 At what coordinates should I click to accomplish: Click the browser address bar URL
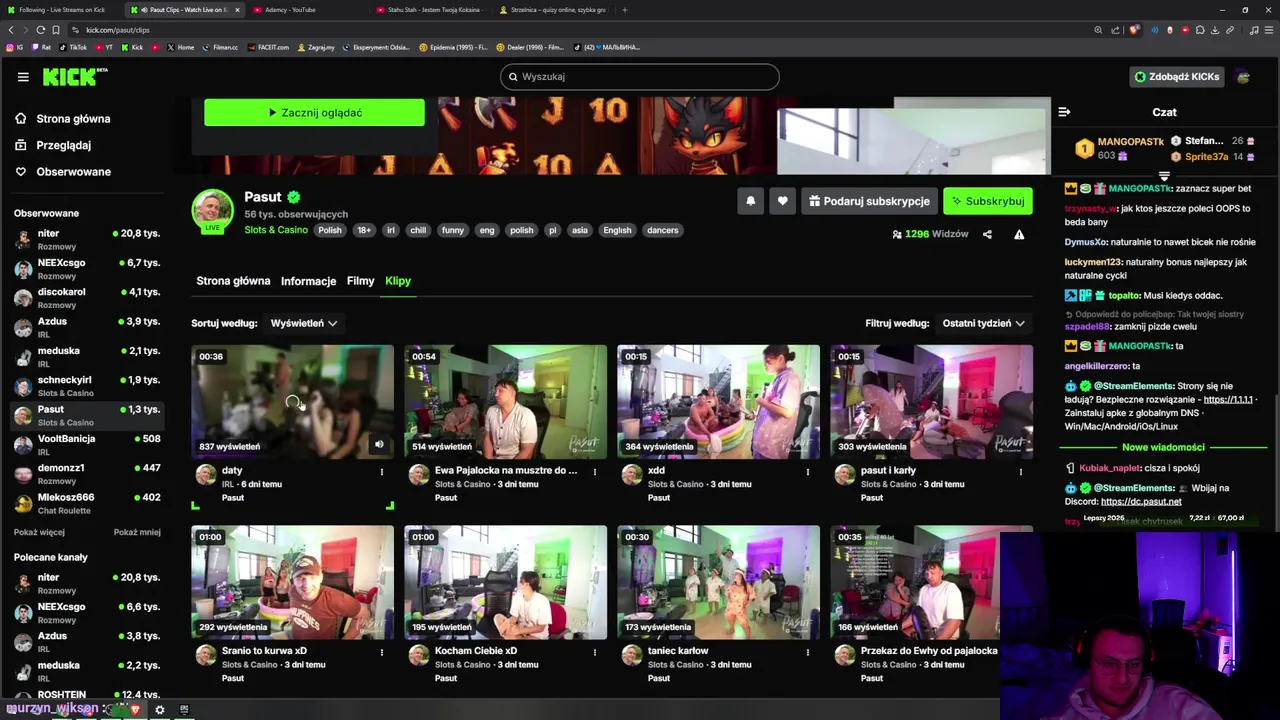coord(118,30)
